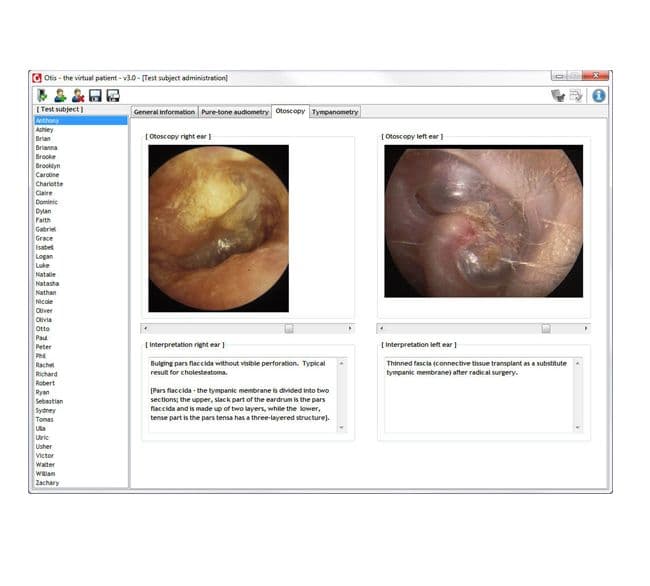650x586 pixels.
Task: Click the left ear image slider handle
Action: pyautogui.click(x=546, y=328)
